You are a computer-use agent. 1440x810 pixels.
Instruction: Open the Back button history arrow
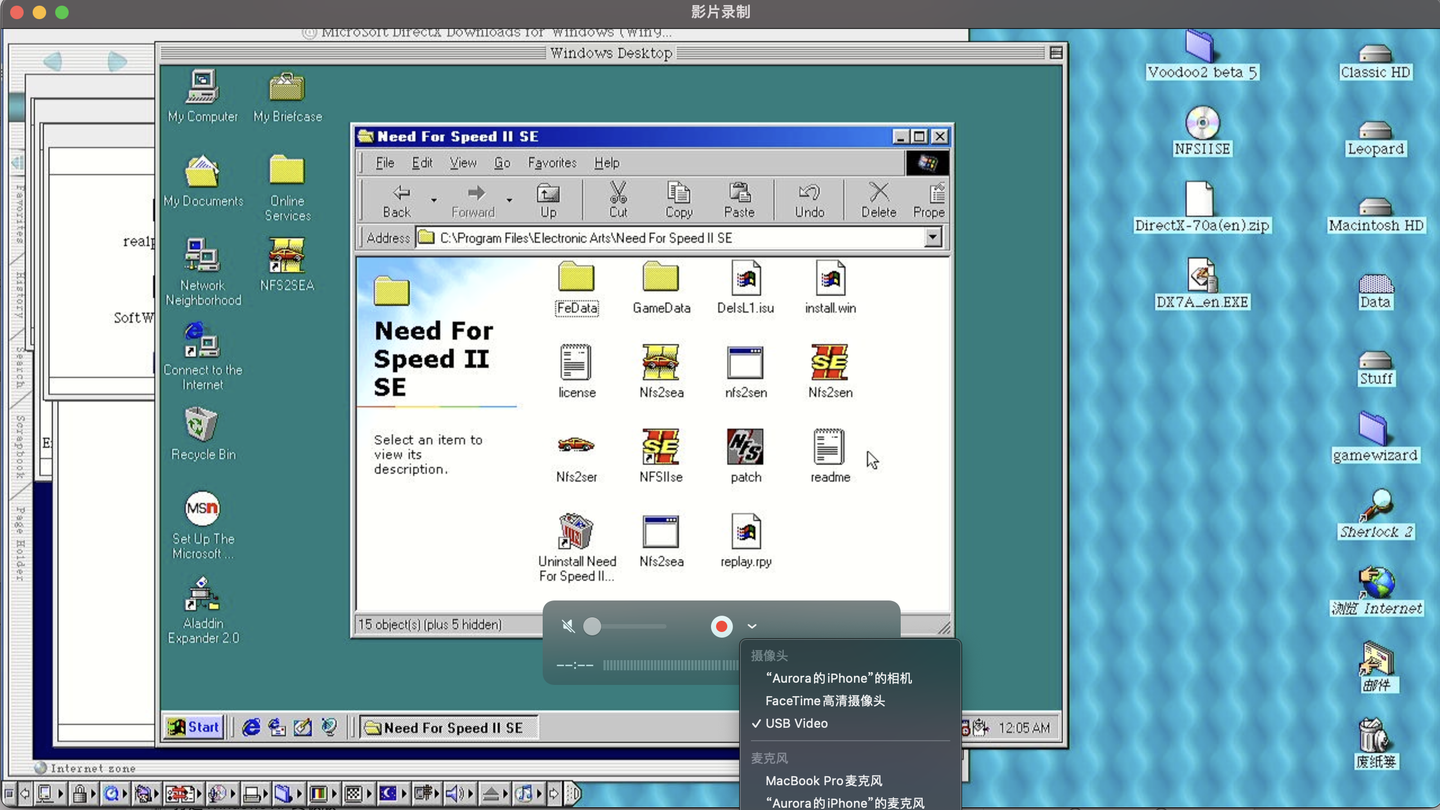point(434,200)
